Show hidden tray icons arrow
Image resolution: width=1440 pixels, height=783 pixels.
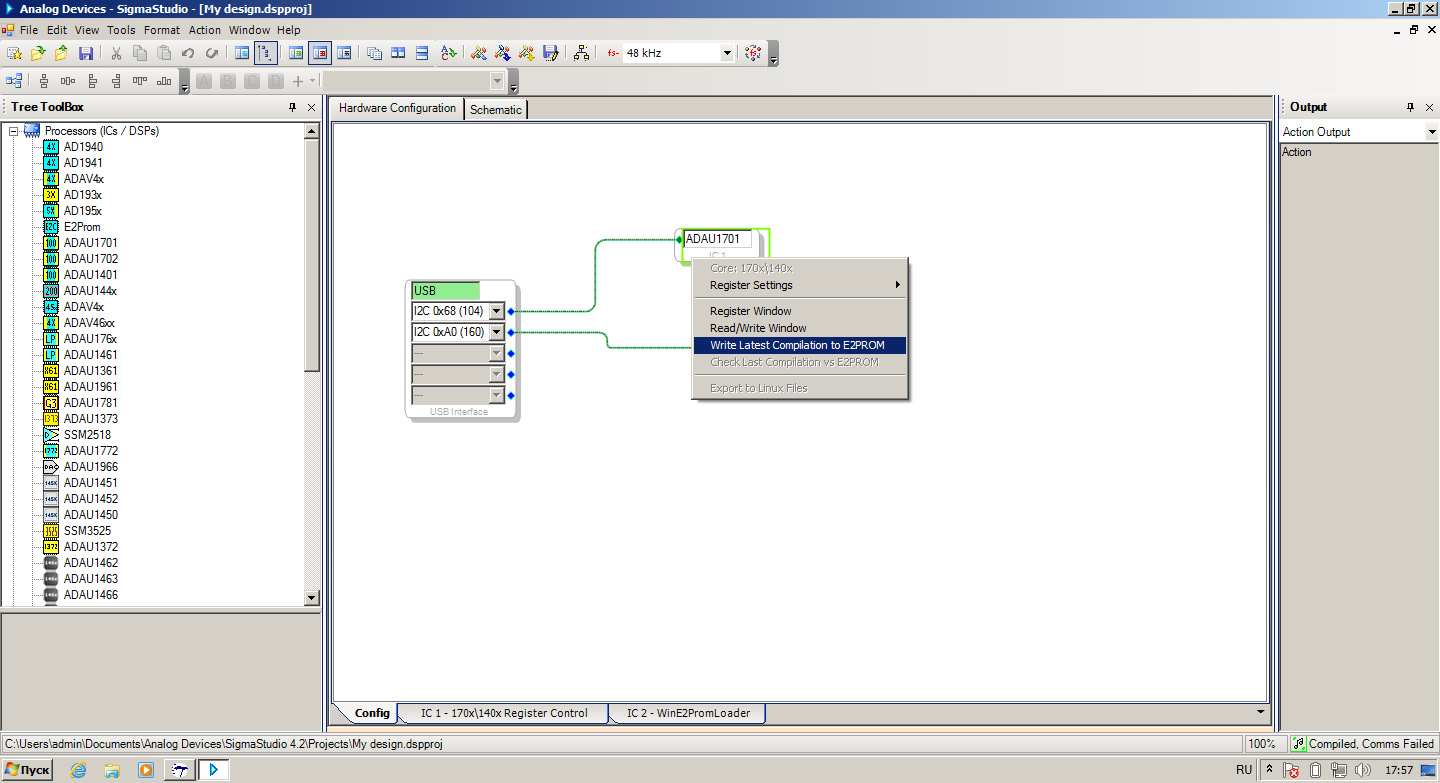click(x=1270, y=770)
